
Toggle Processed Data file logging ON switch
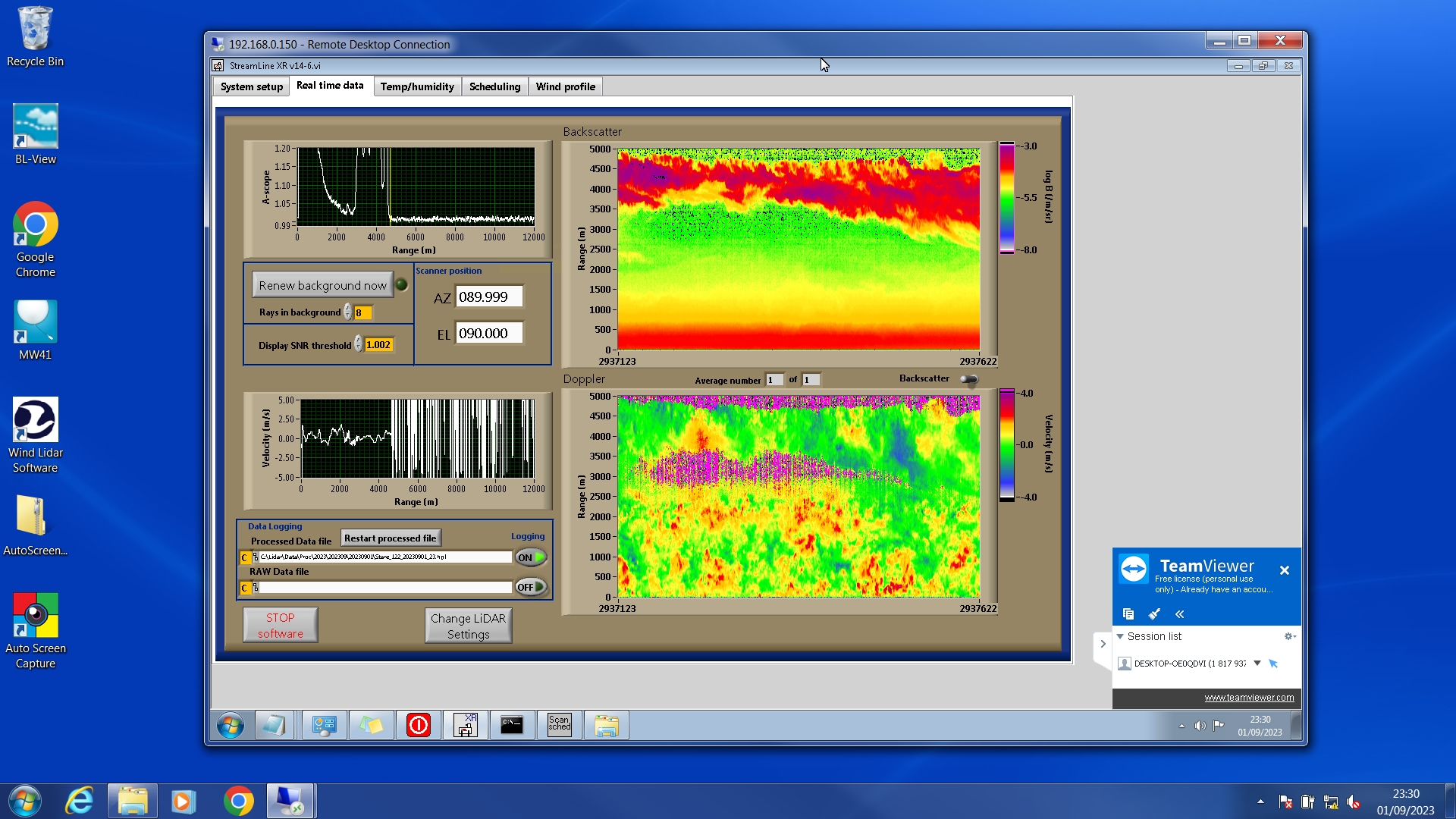[531, 557]
